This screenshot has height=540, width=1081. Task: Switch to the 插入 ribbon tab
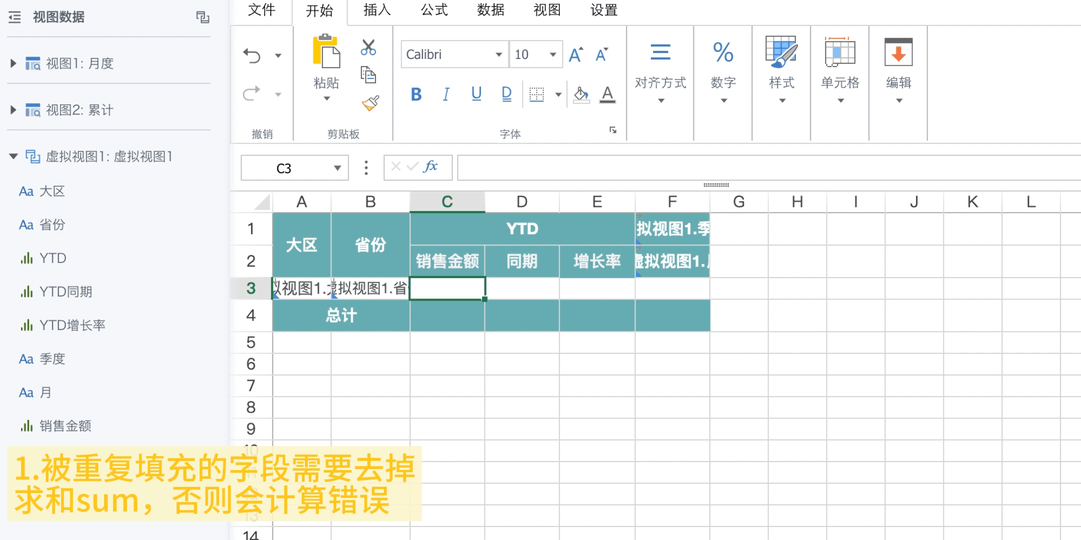[377, 10]
